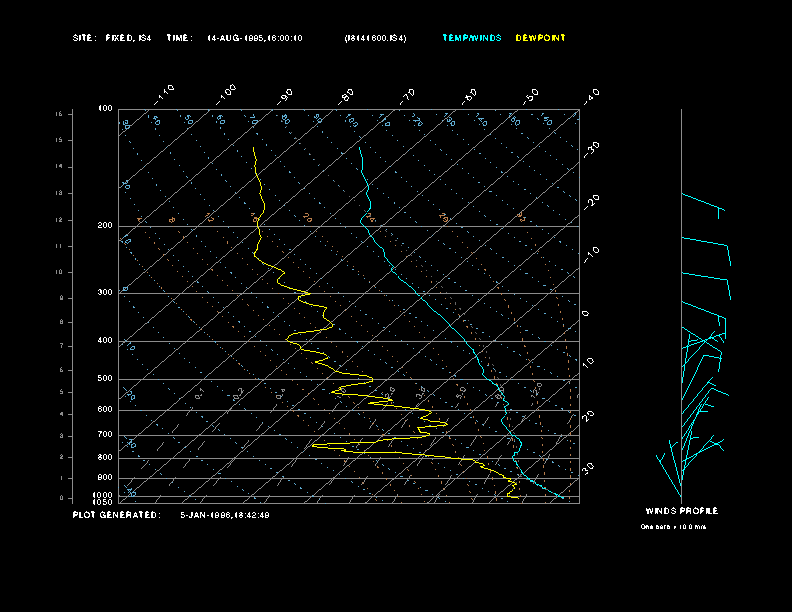Click the 15 km mark on altitude axis
The width and height of the screenshot is (792, 612).
point(59,140)
